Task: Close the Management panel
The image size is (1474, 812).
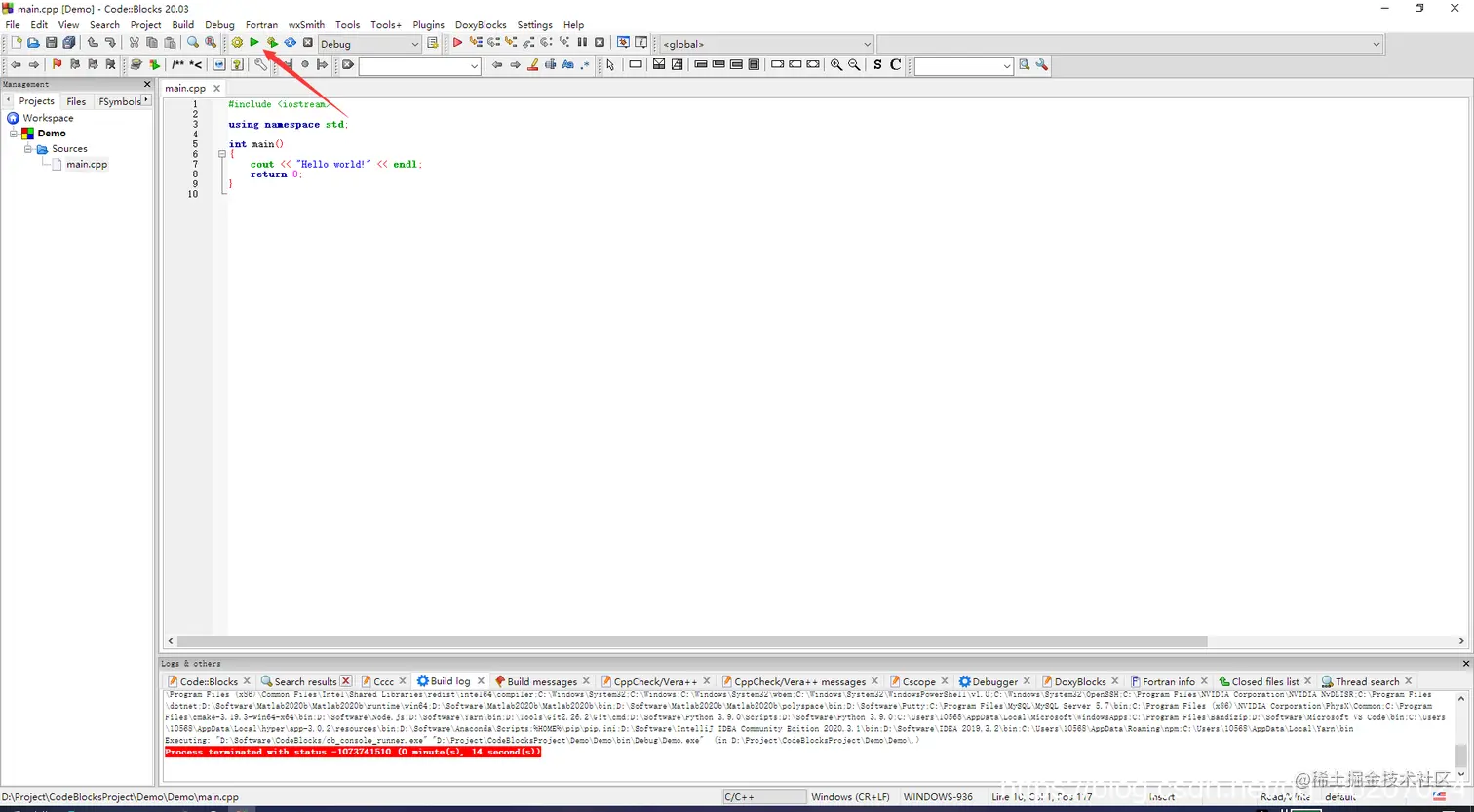Action: [147, 84]
